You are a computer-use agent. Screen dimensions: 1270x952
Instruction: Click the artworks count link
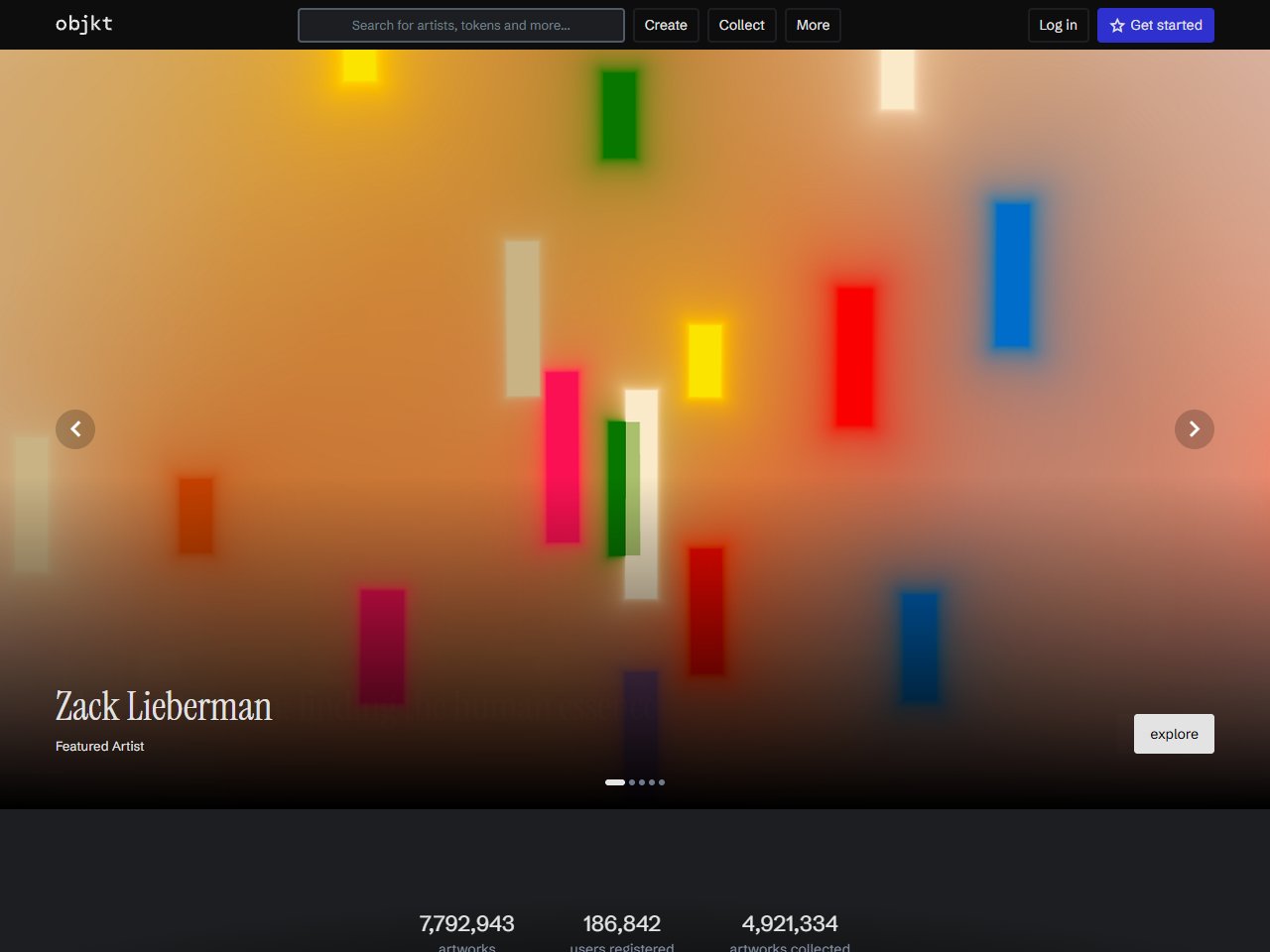(466, 930)
